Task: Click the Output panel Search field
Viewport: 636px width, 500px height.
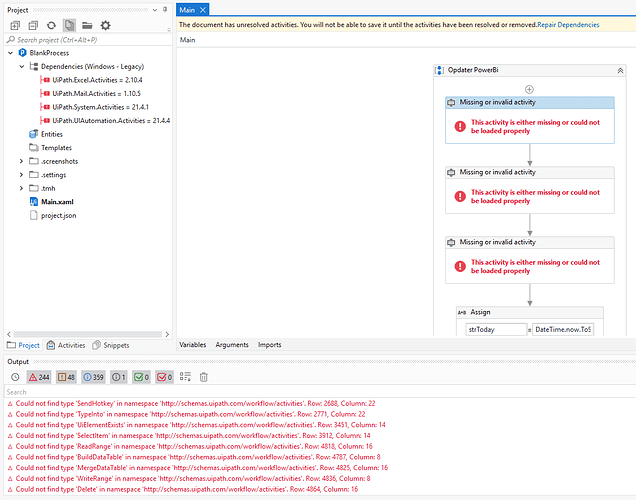Action: pos(320,392)
